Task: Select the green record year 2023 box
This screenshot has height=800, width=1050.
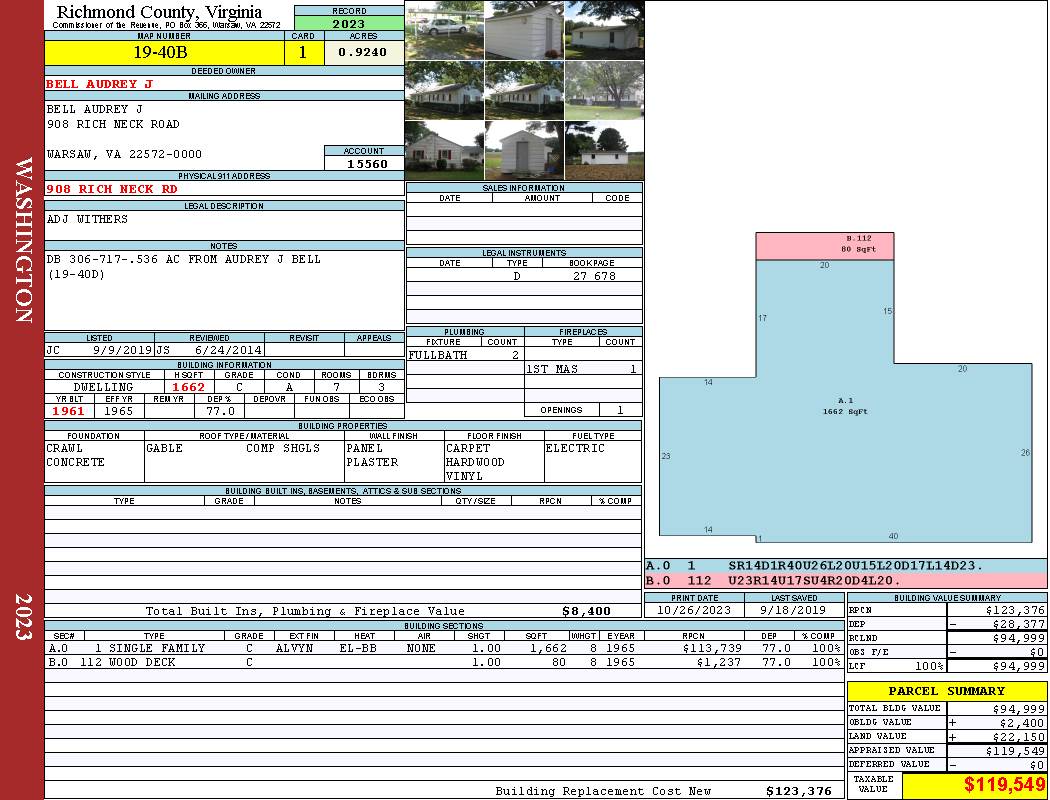Action: coord(349,23)
